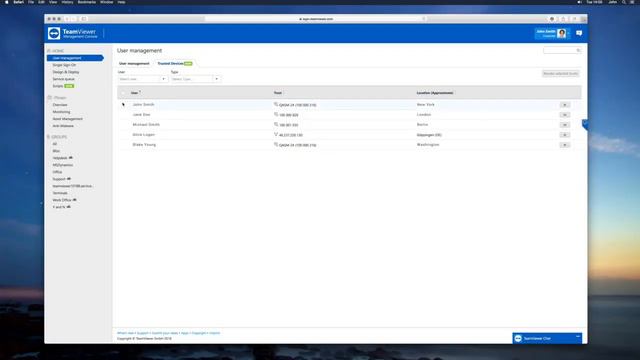
Task: Open Safari Bookmarks menu
Action: coord(87,2)
